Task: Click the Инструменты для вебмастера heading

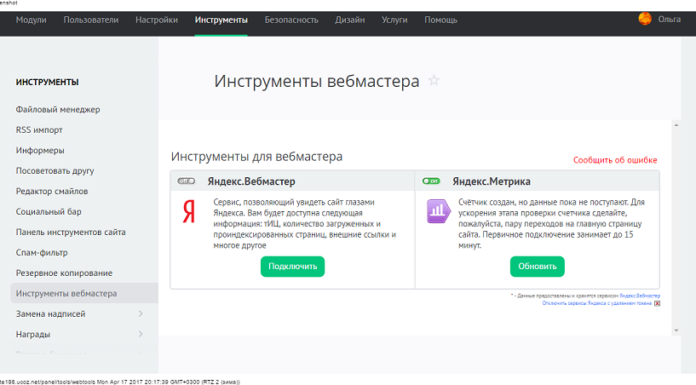Action: [257, 156]
